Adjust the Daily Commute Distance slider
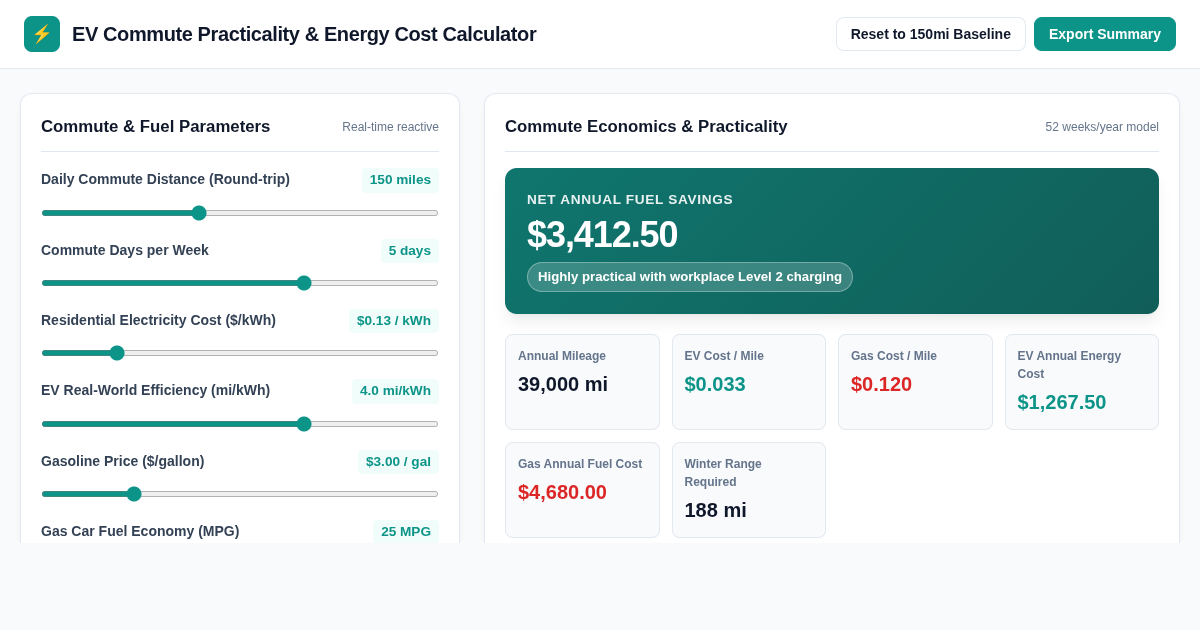This screenshot has width=1200, height=630. coord(240,213)
